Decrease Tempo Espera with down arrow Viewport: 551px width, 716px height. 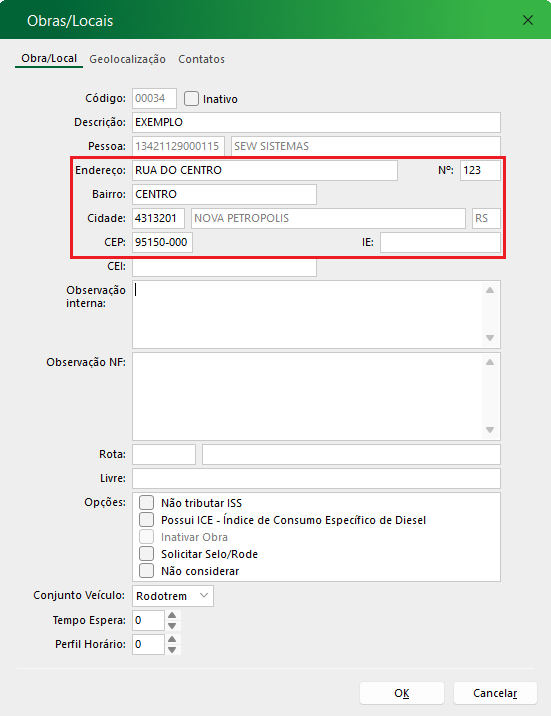click(172, 626)
